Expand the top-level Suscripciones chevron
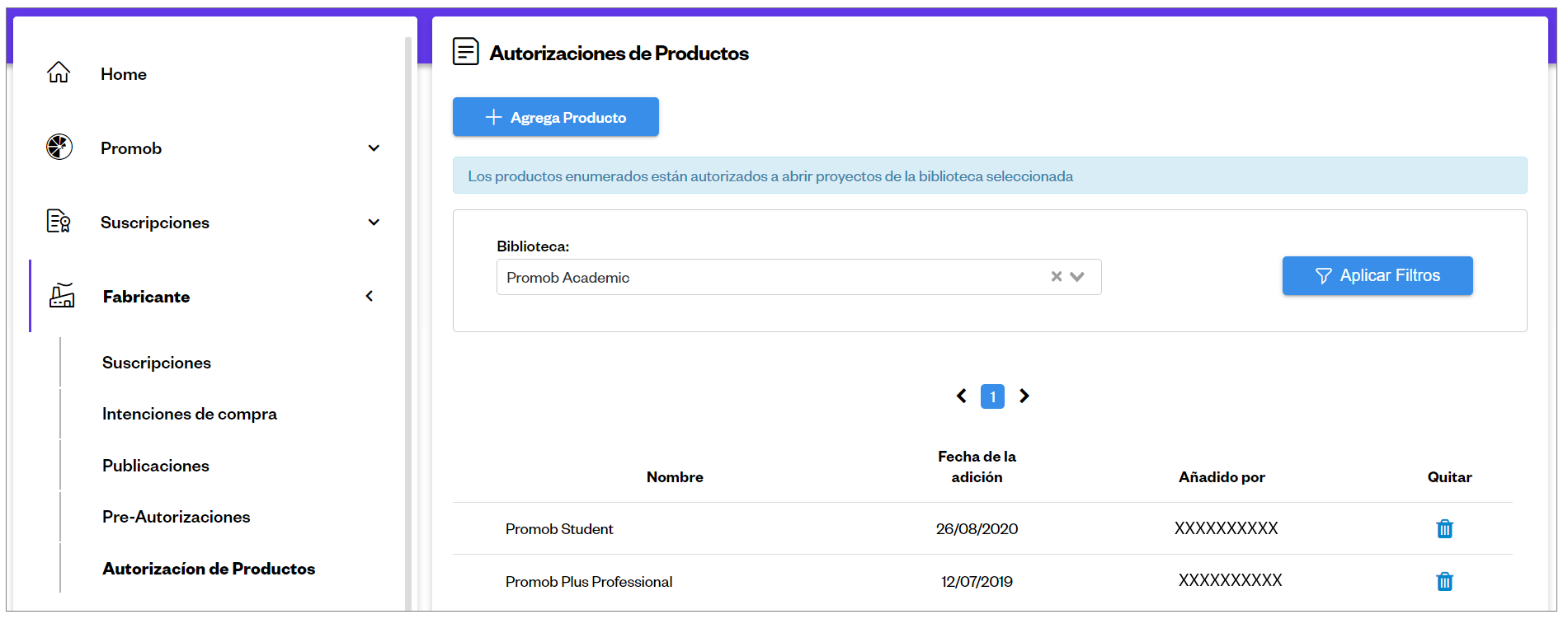Image resolution: width=1568 pixels, height=619 pixels. [374, 223]
